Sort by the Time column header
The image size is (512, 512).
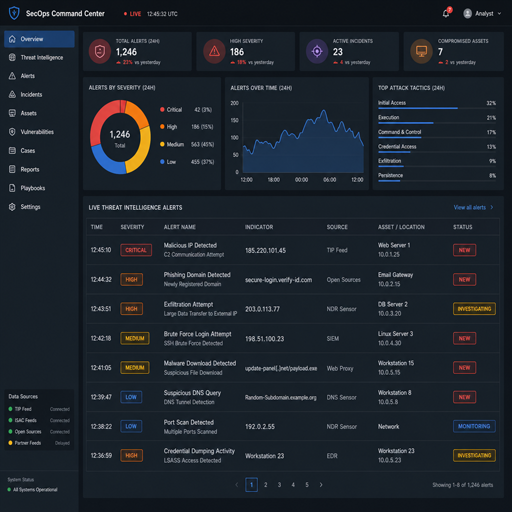coord(97,227)
